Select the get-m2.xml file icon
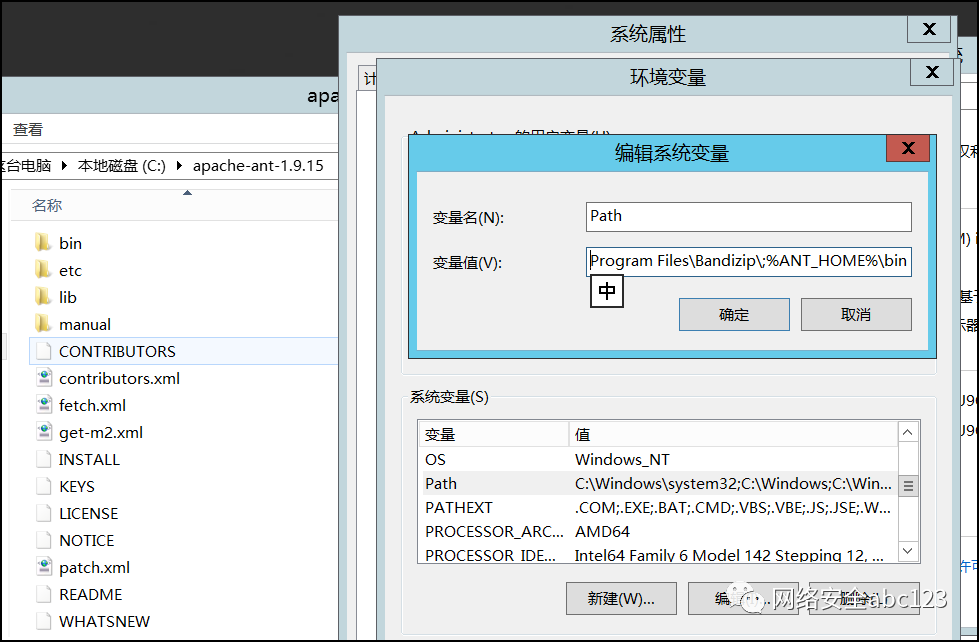The width and height of the screenshot is (979, 642). tap(44, 432)
